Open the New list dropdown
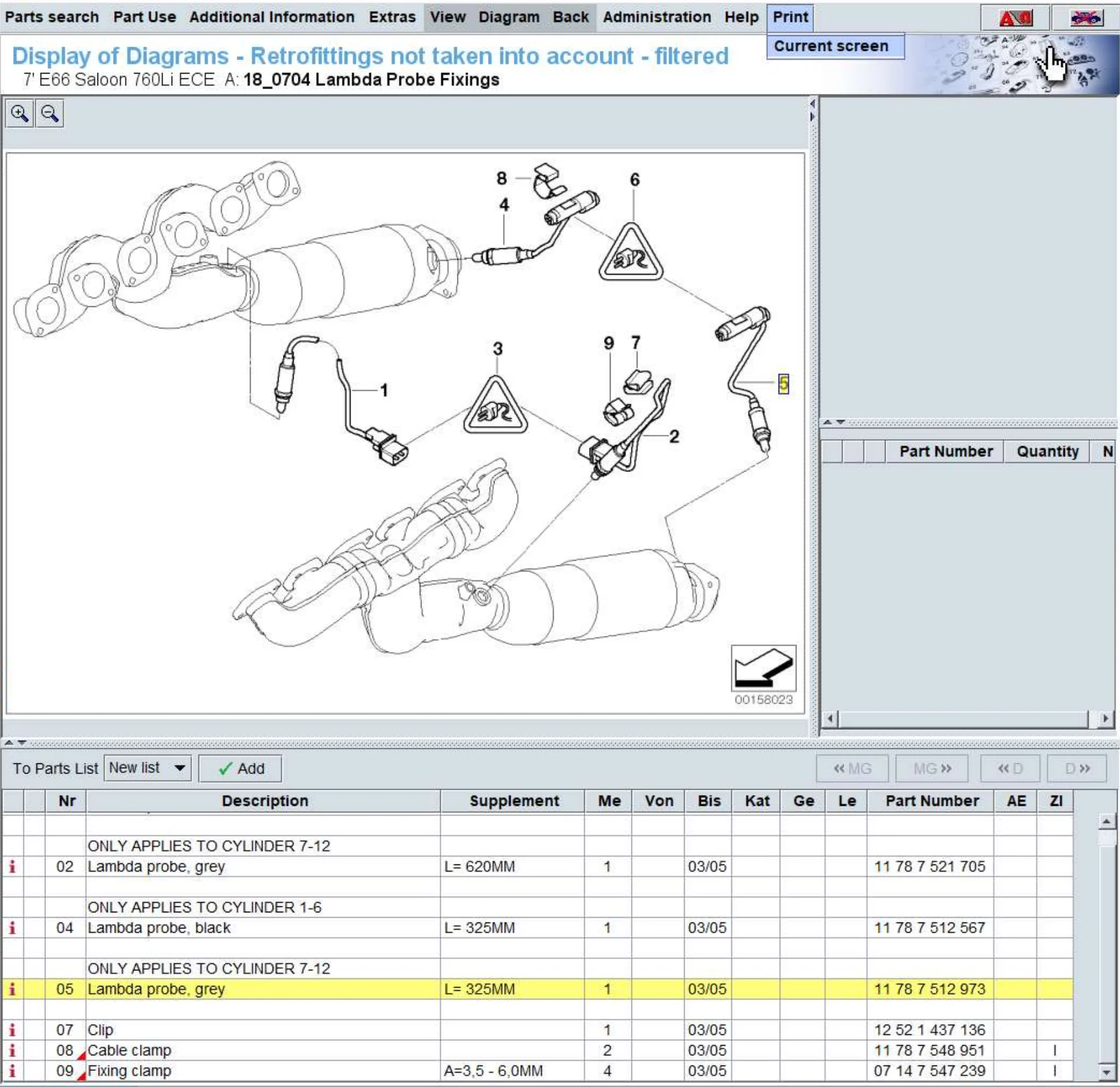 [x=148, y=768]
